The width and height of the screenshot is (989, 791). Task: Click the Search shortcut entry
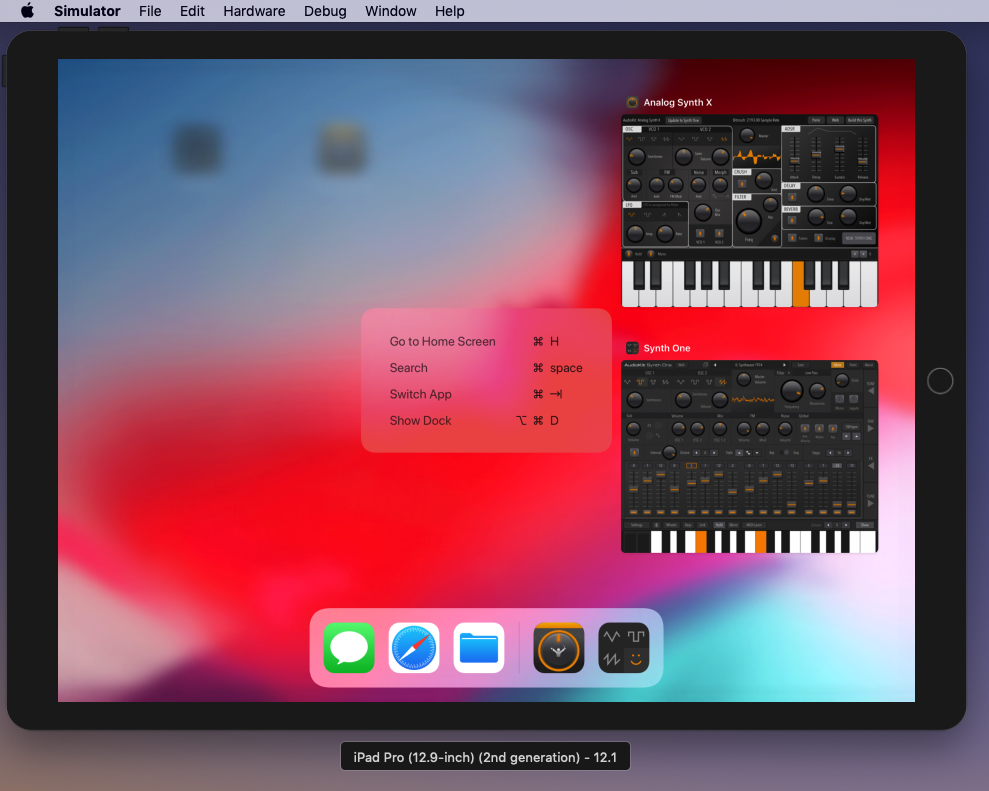(486, 368)
